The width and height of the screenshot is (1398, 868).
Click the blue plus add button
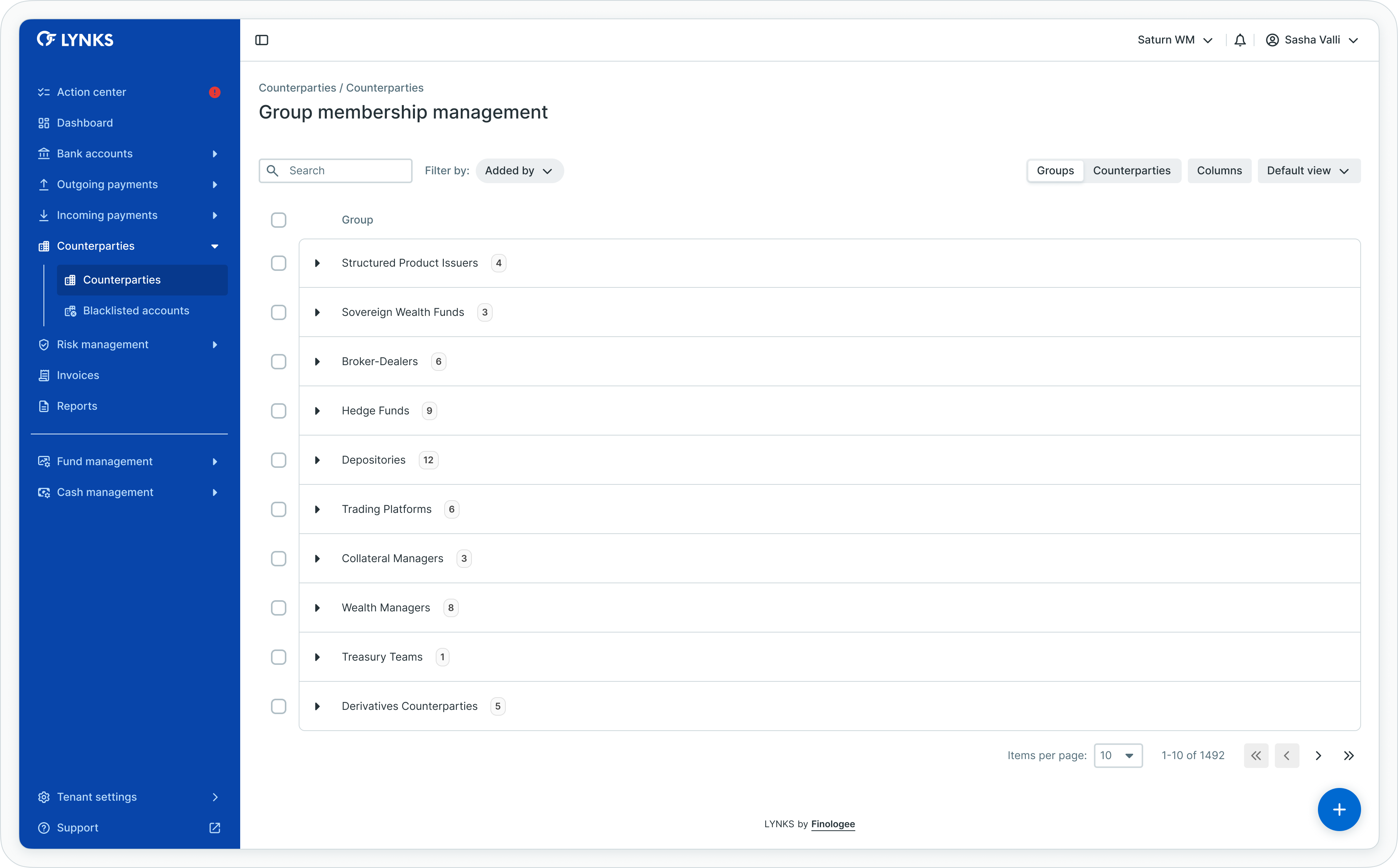[x=1339, y=810]
